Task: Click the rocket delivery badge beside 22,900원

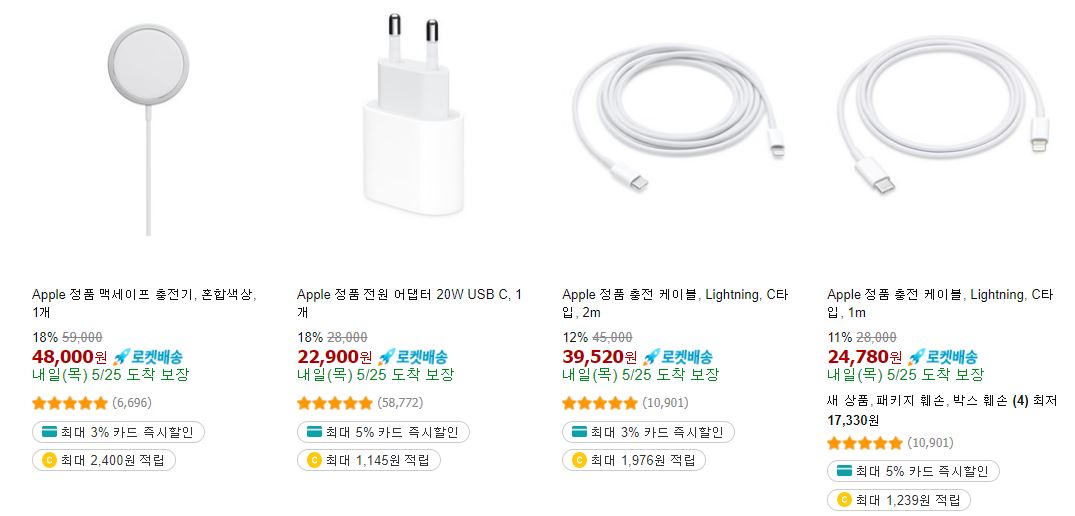Action: (x=413, y=356)
